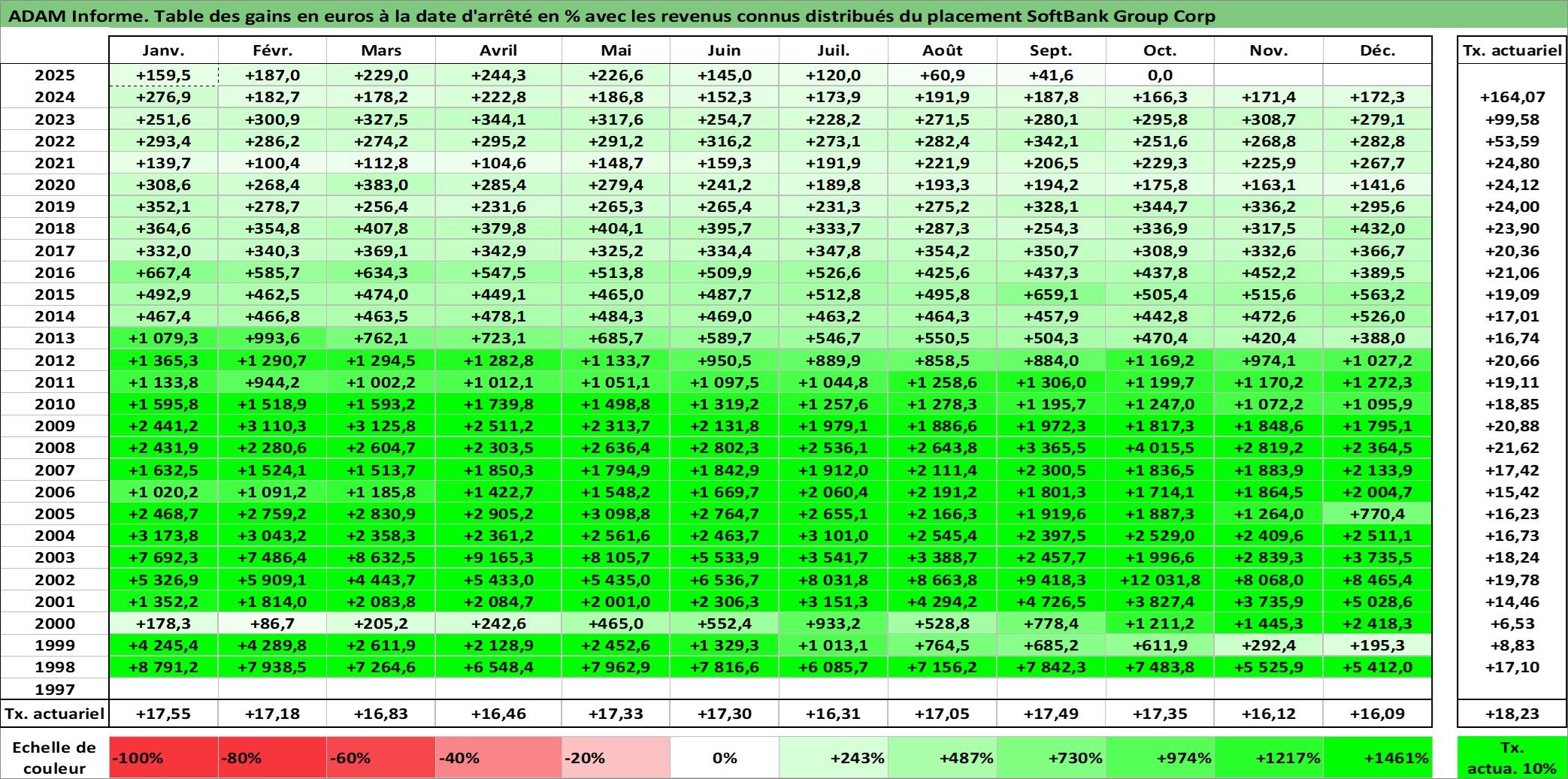
Task: Click the +770,4 cell for Déc. 2005
Action: (1378, 514)
